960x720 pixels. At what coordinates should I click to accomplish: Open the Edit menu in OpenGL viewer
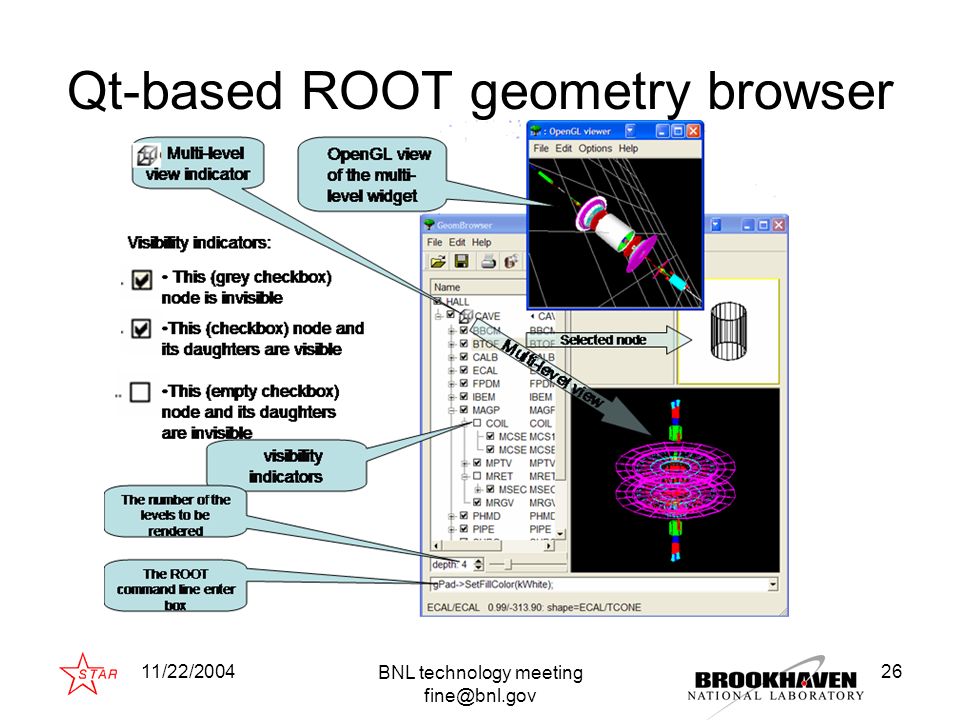563,148
